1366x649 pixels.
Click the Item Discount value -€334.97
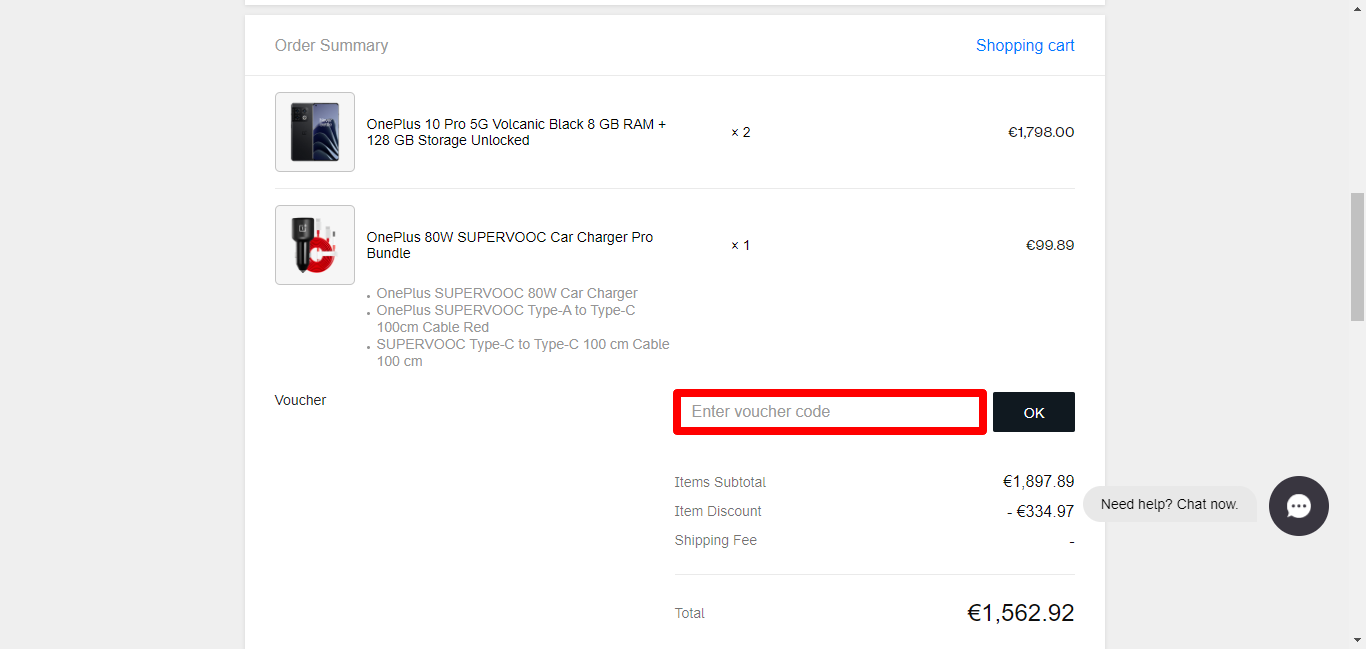1040,512
